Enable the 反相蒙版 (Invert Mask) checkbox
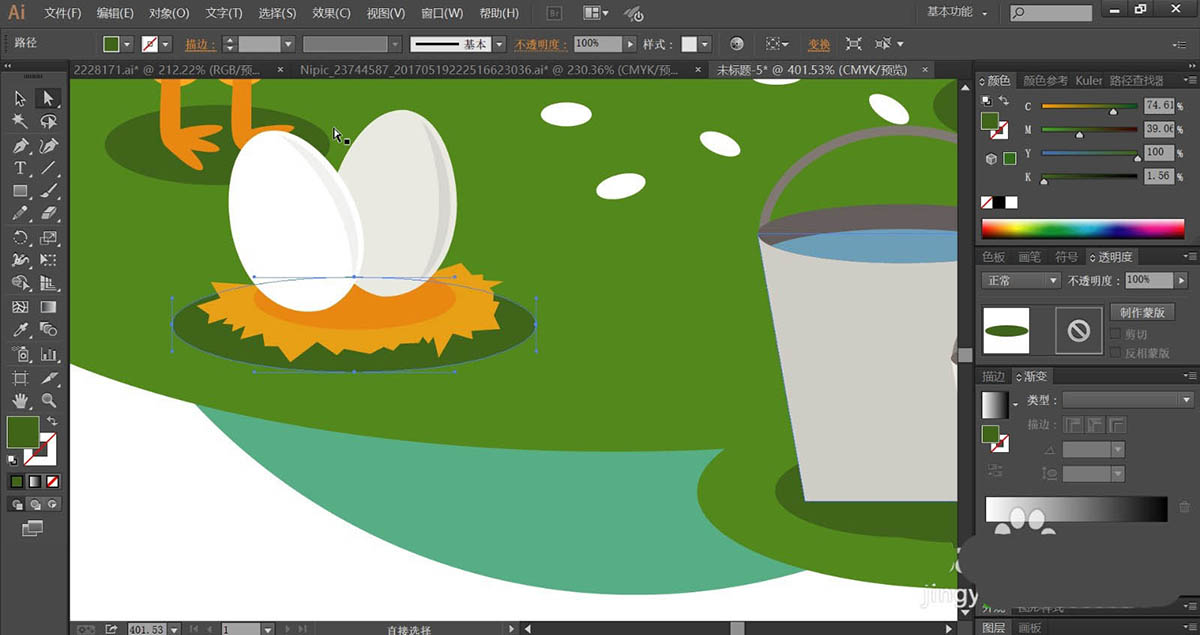 (1117, 353)
